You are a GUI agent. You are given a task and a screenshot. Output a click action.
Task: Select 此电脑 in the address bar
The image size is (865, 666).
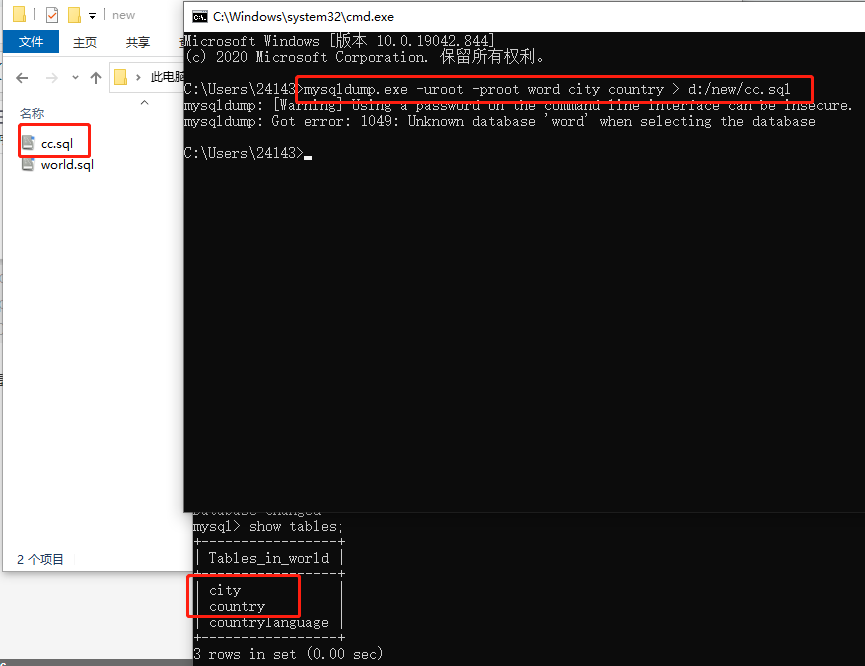coord(167,77)
